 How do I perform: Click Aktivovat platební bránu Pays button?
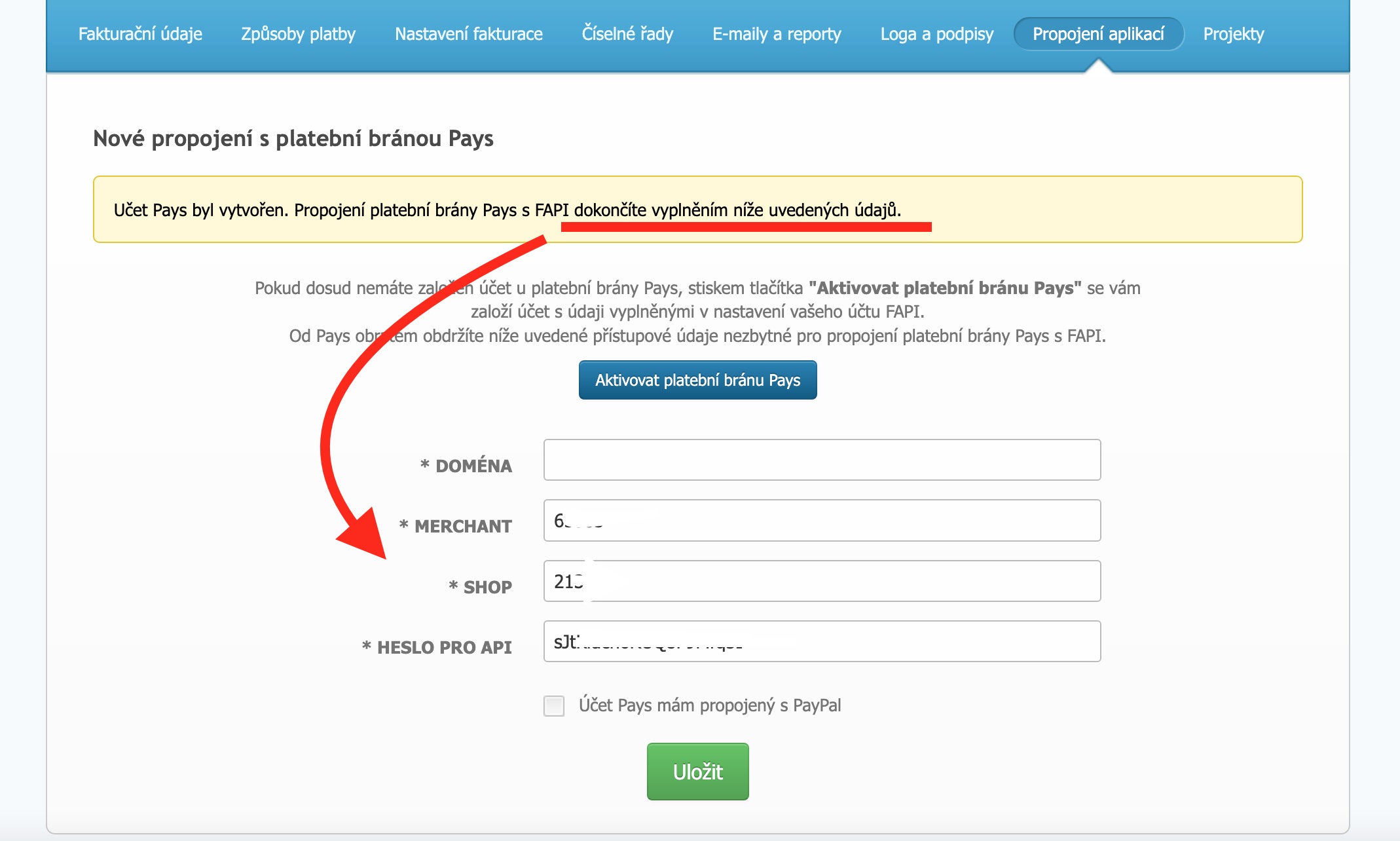point(698,380)
